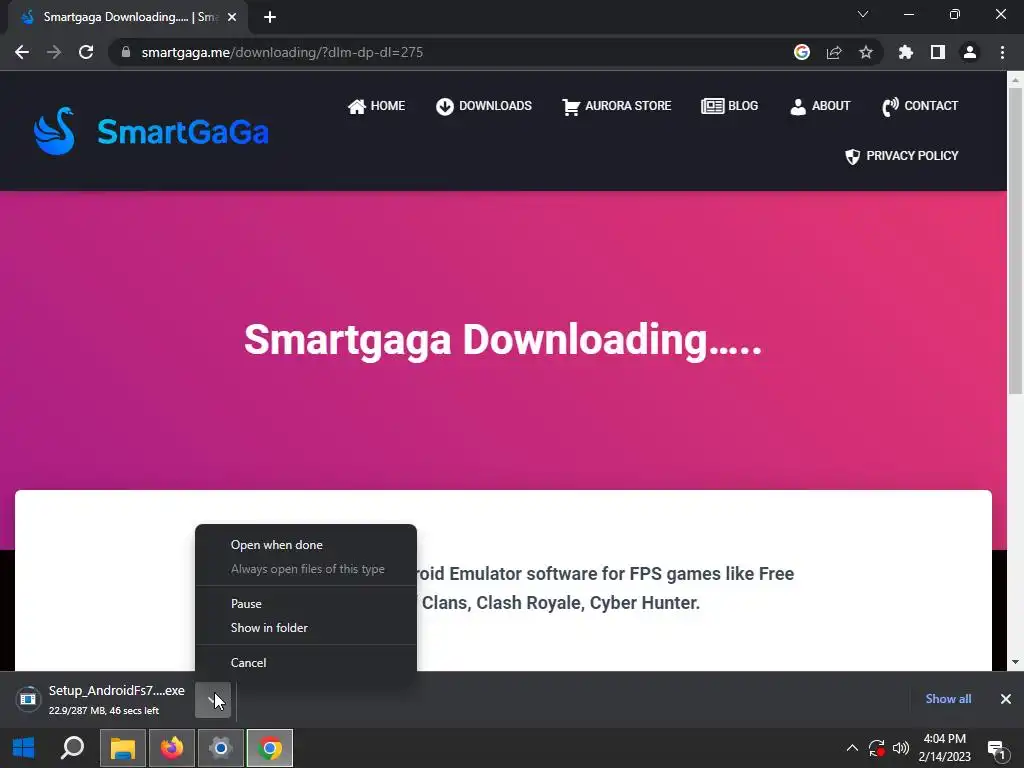This screenshot has width=1024, height=768.
Task: Open the Extensions puzzle icon
Action: [x=906, y=52]
